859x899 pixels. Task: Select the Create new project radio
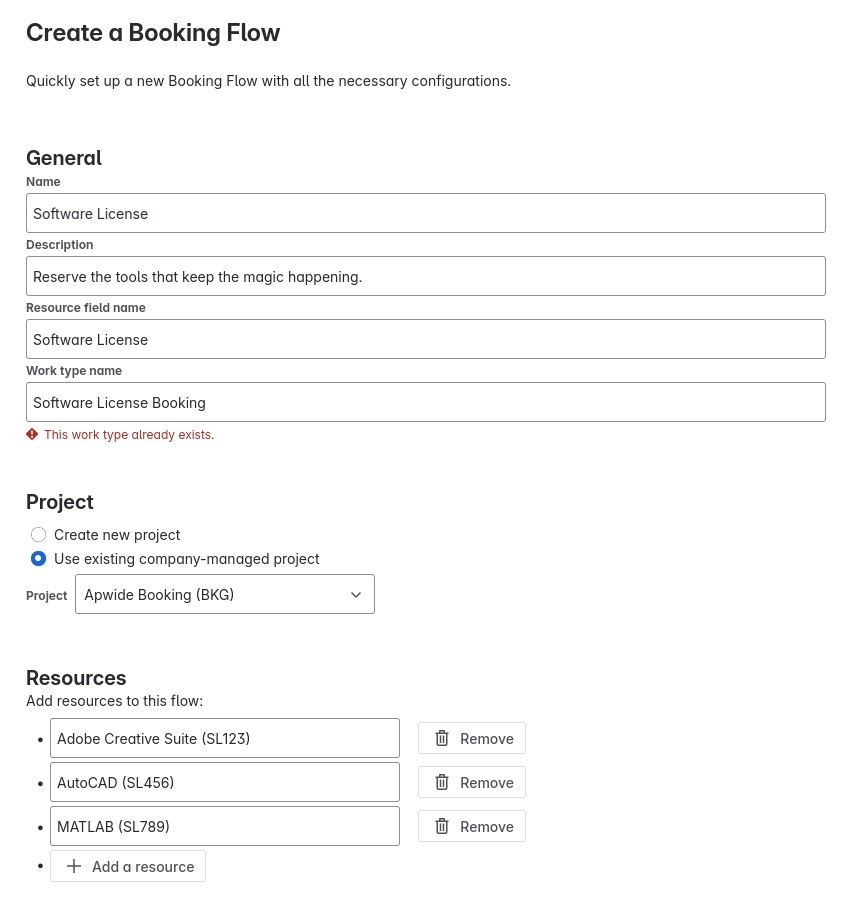coord(39,535)
